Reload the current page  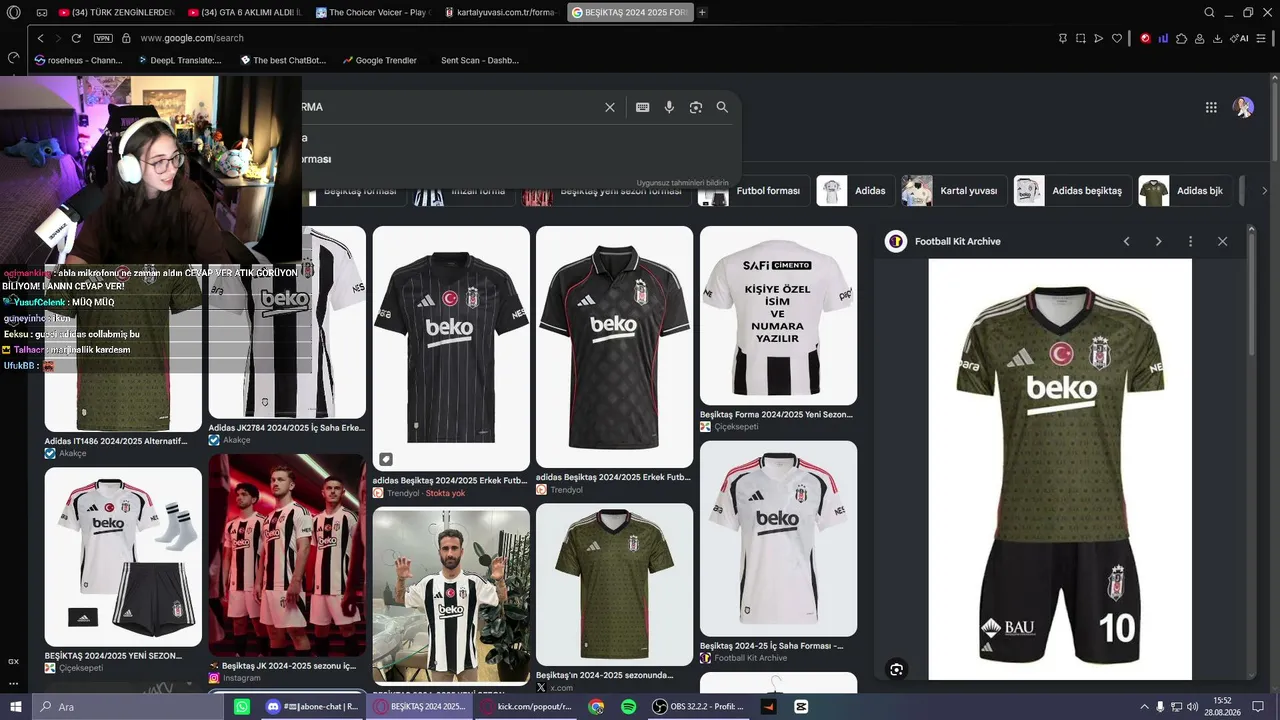tap(76, 38)
